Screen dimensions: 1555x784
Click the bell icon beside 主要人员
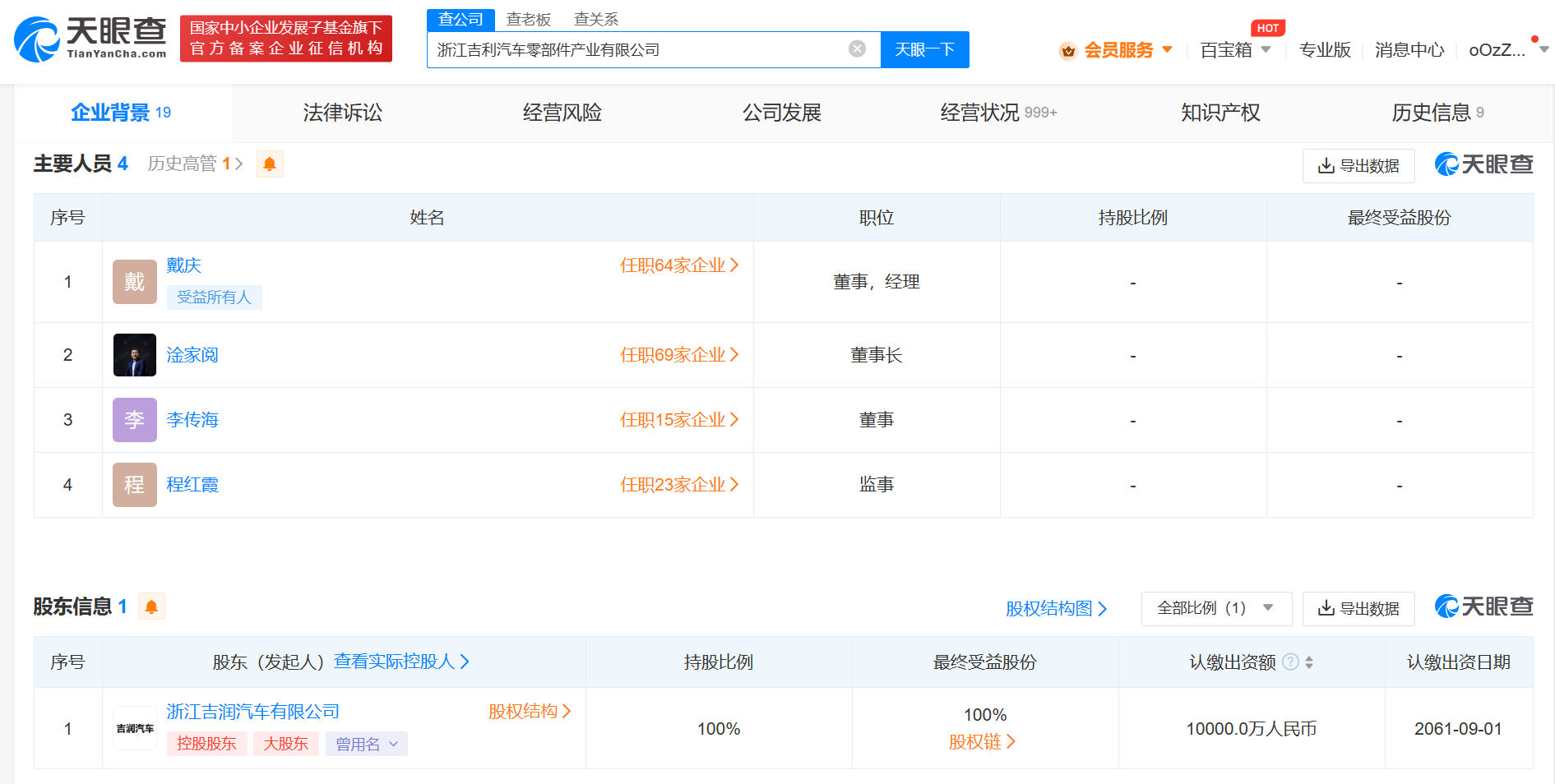[269, 164]
